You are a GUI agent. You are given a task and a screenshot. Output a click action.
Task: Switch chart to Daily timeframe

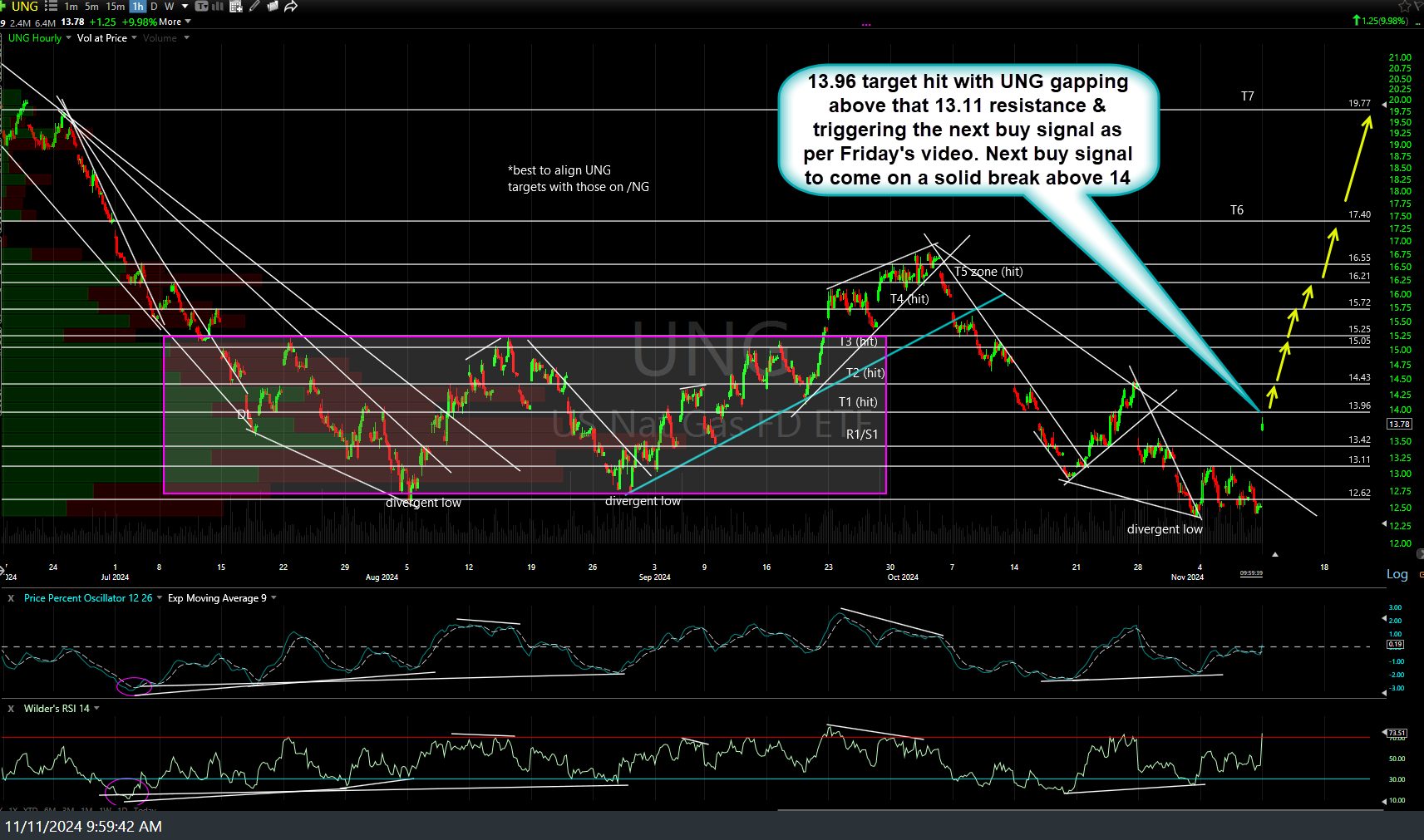click(154, 6)
